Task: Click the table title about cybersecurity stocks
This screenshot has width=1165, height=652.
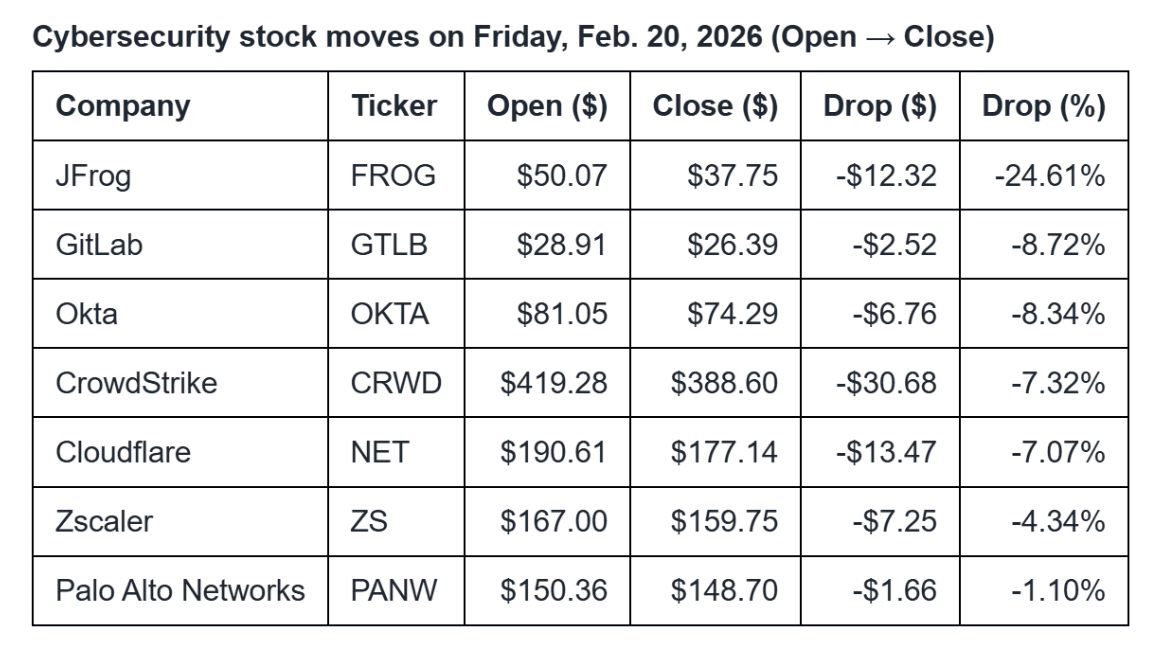Action: 513,38
